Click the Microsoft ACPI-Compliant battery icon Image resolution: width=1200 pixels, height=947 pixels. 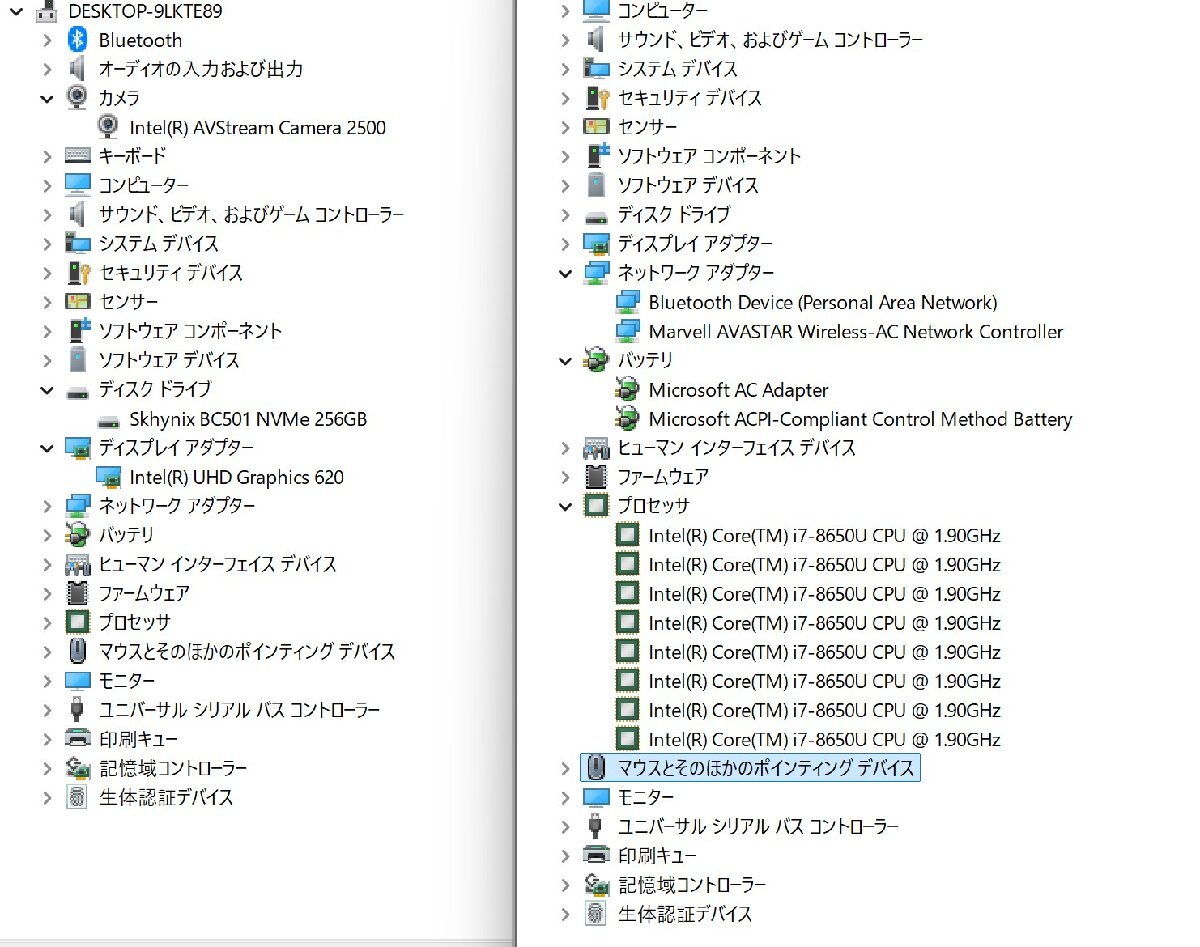pos(627,419)
